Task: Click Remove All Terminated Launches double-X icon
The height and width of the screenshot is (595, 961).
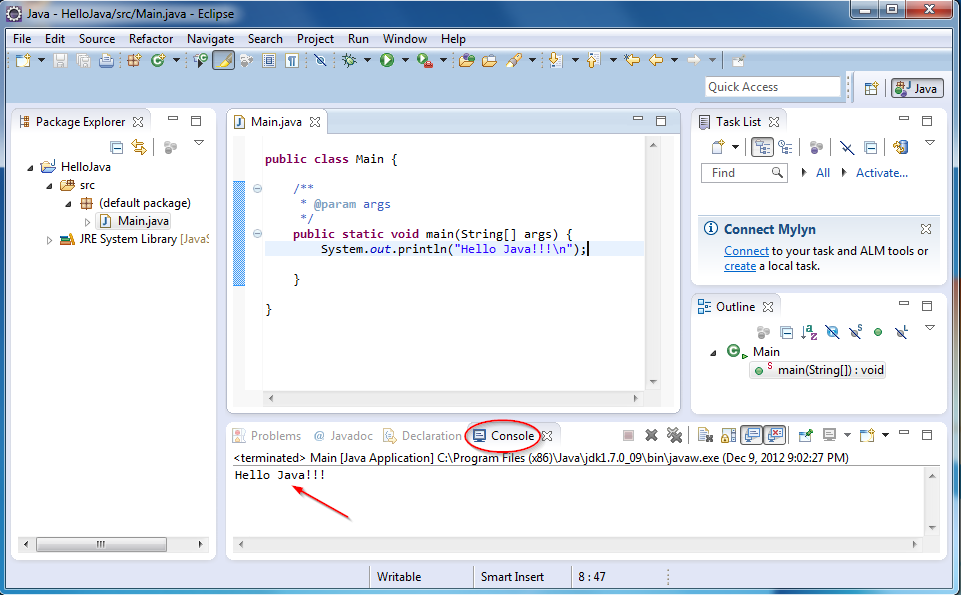Action: [x=675, y=436]
